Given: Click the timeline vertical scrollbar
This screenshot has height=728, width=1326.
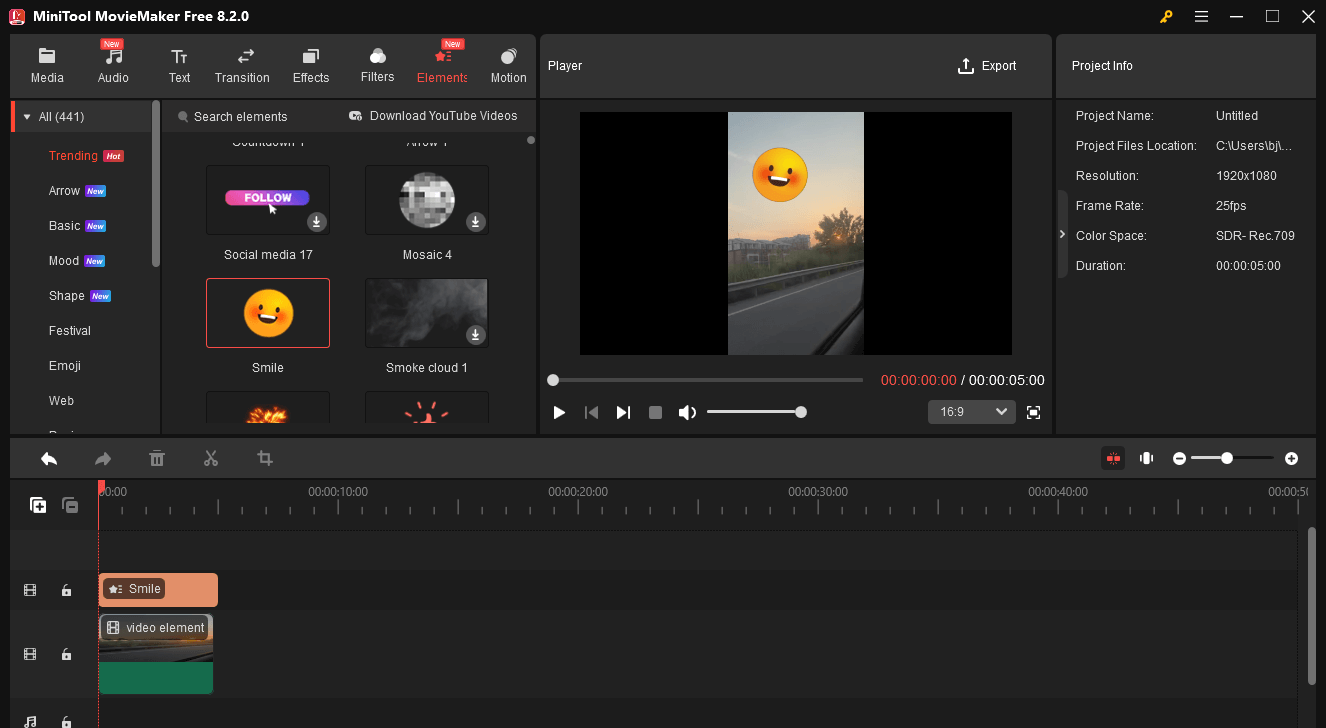Looking at the screenshot, I should (x=1312, y=606).
